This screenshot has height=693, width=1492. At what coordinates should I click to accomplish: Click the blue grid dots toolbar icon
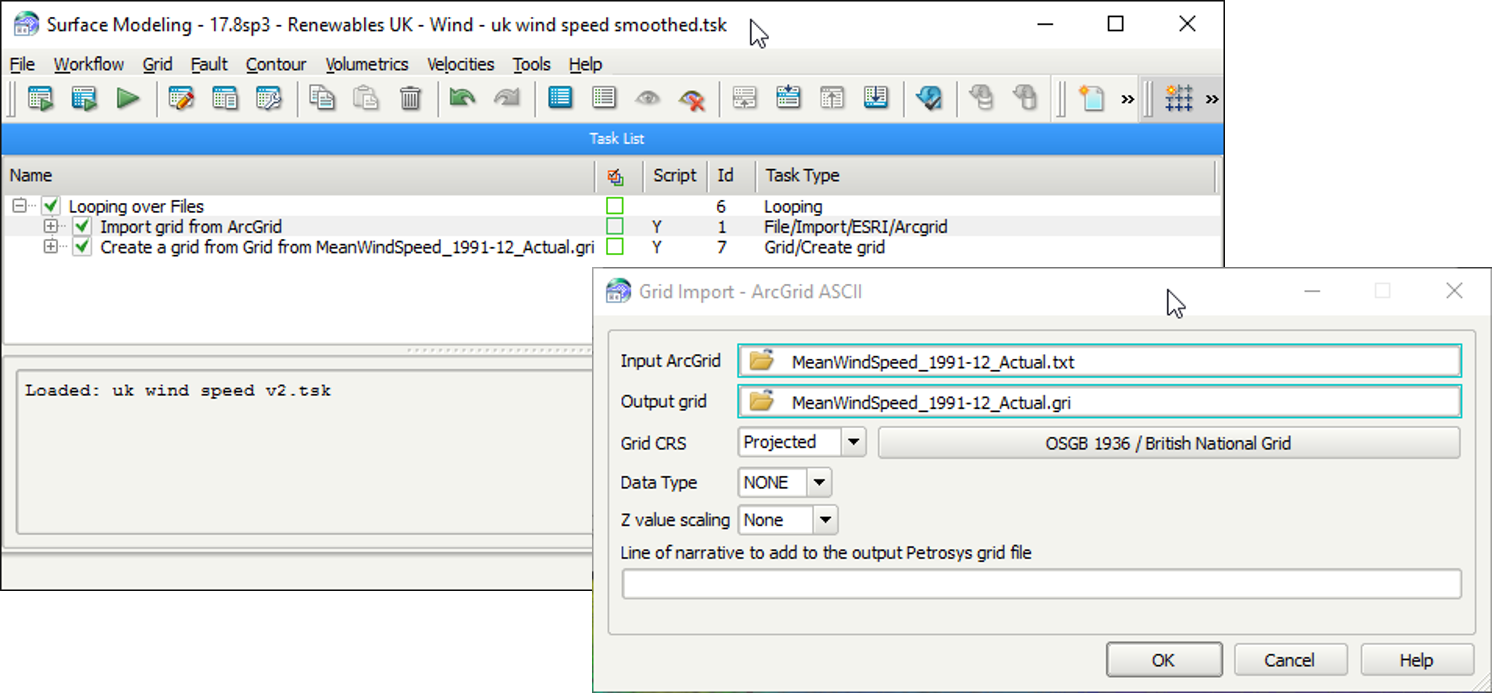click(1179, 98)
